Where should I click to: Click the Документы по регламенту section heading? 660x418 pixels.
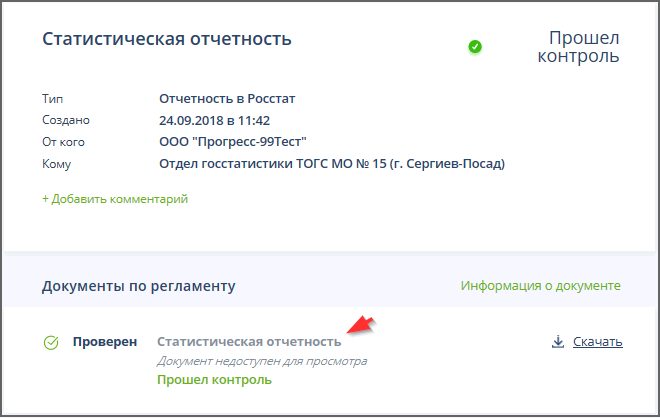(138, 287)
